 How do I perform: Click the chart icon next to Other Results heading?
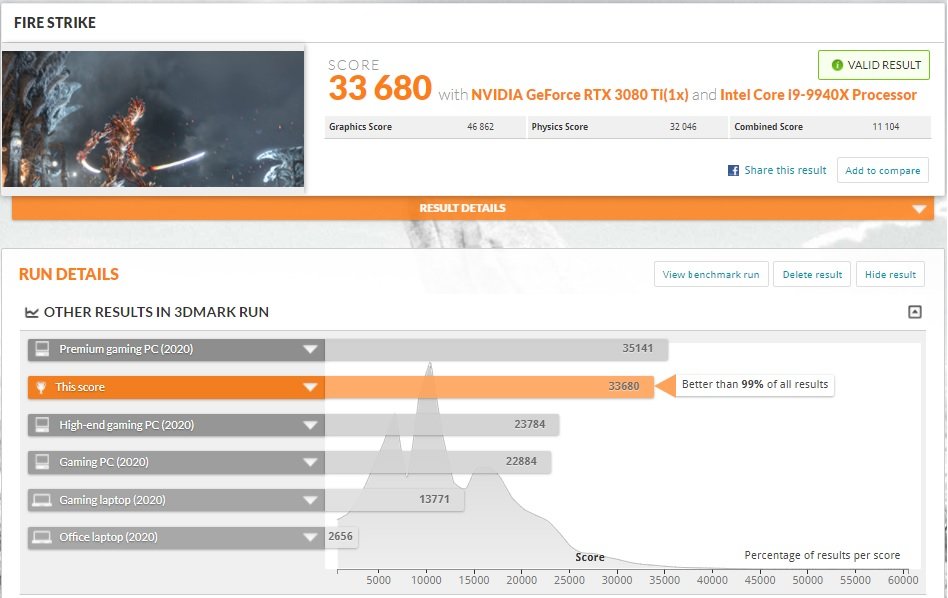pyautogui.click(x=31, y=313)
